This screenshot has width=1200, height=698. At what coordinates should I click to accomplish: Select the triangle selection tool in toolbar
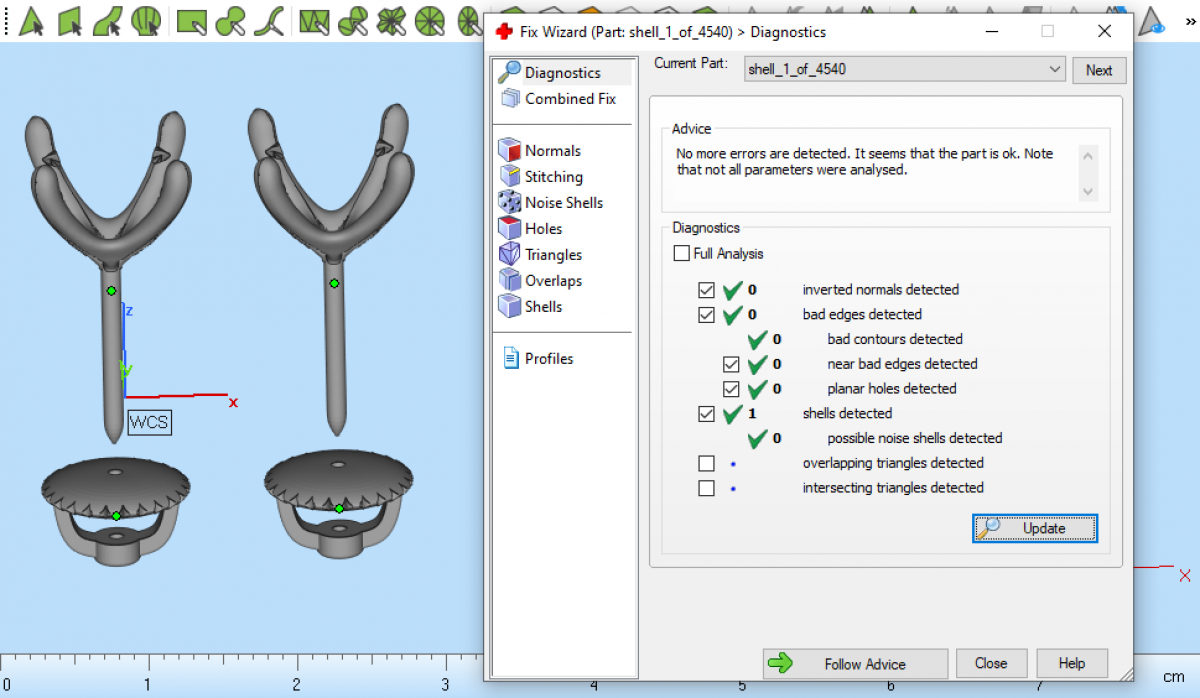pyautogui.click(x=33, y=20)
